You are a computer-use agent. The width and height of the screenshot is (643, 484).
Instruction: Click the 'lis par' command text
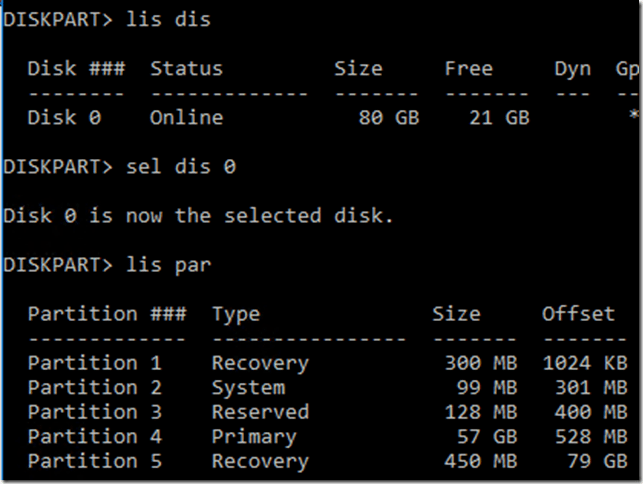pyautogui.click(x=169, y=265)
